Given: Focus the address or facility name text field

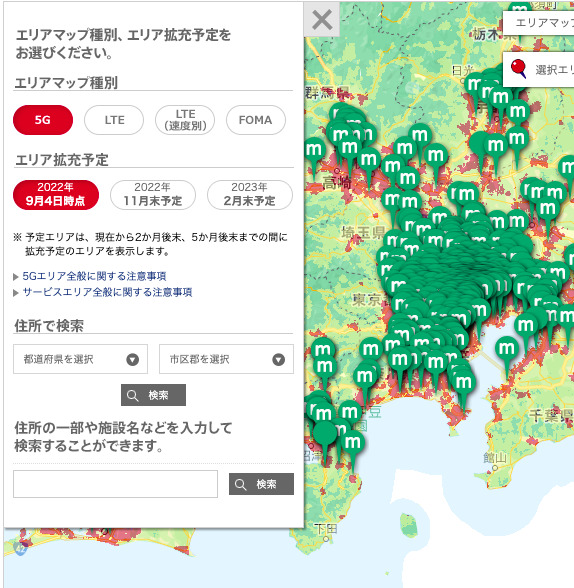Looking at the screenshot, I should coord(115,484).
